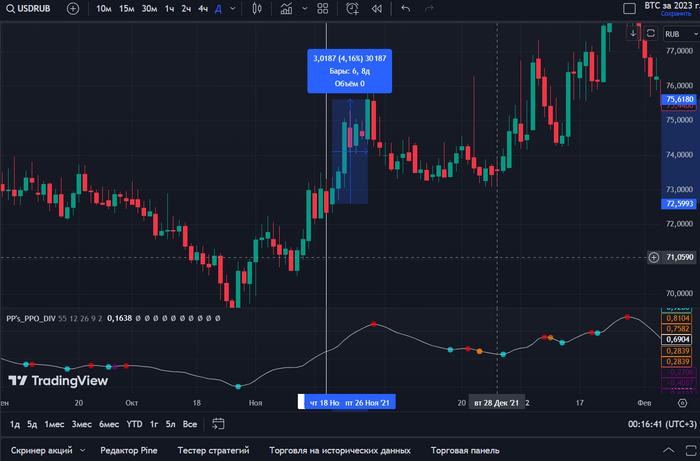This screenshot has width=700, height=461.
Task: Set the range to 6мес
Action: [x=109, y=424]
